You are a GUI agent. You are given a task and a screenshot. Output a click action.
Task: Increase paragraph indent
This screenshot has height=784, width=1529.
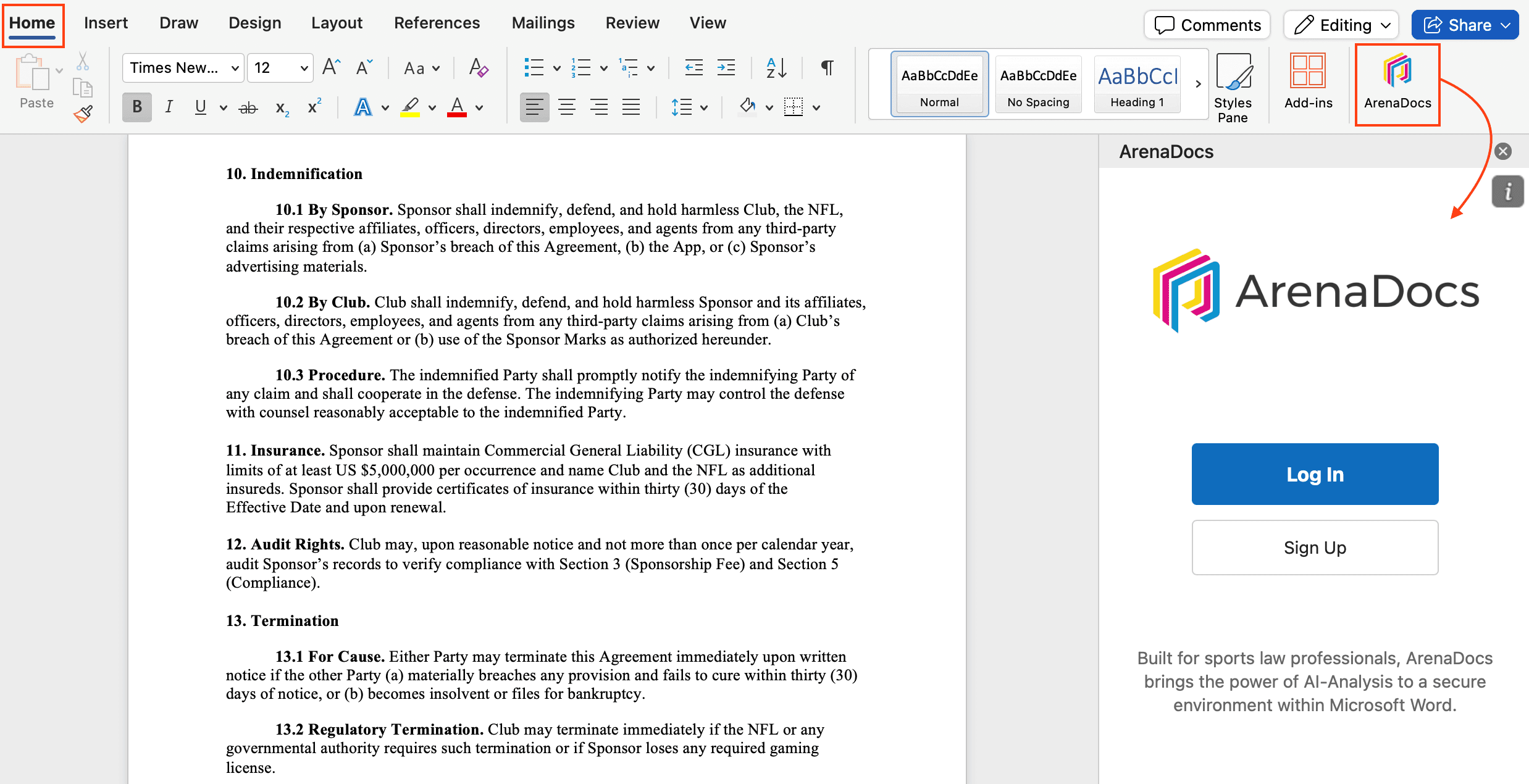tap(726, 68)
